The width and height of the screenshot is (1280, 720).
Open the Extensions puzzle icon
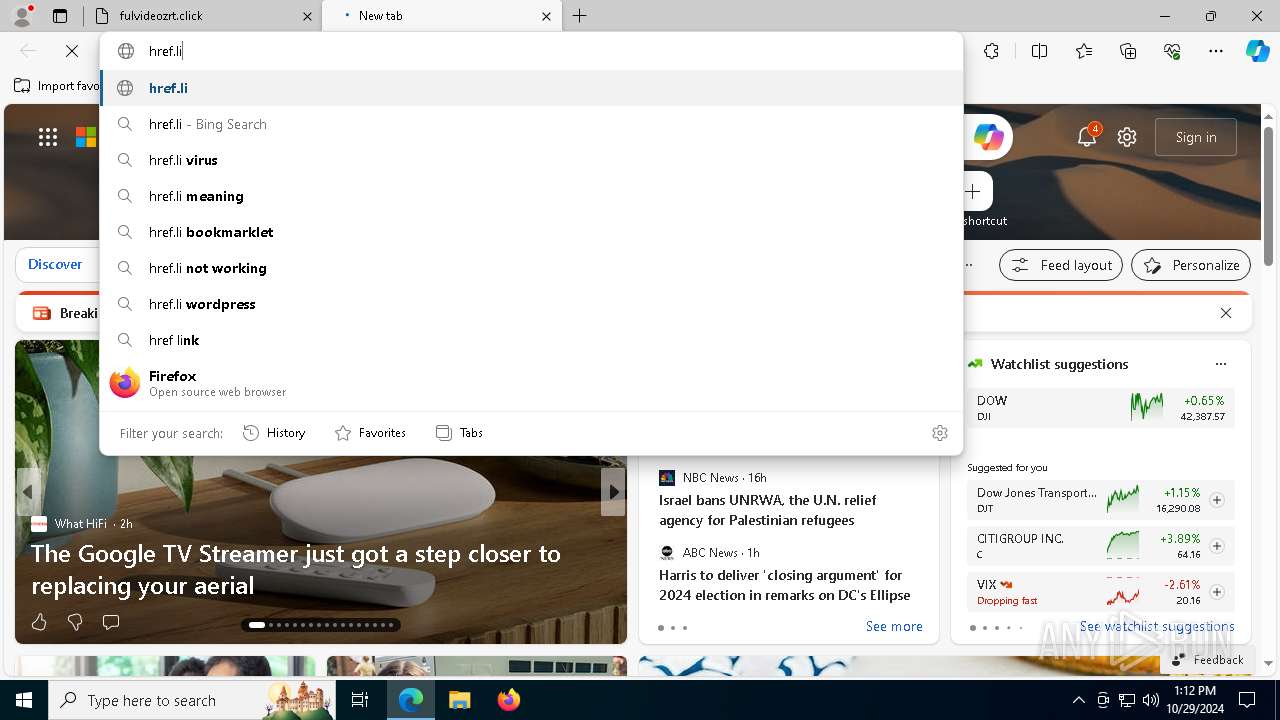[x=991, y=51]
